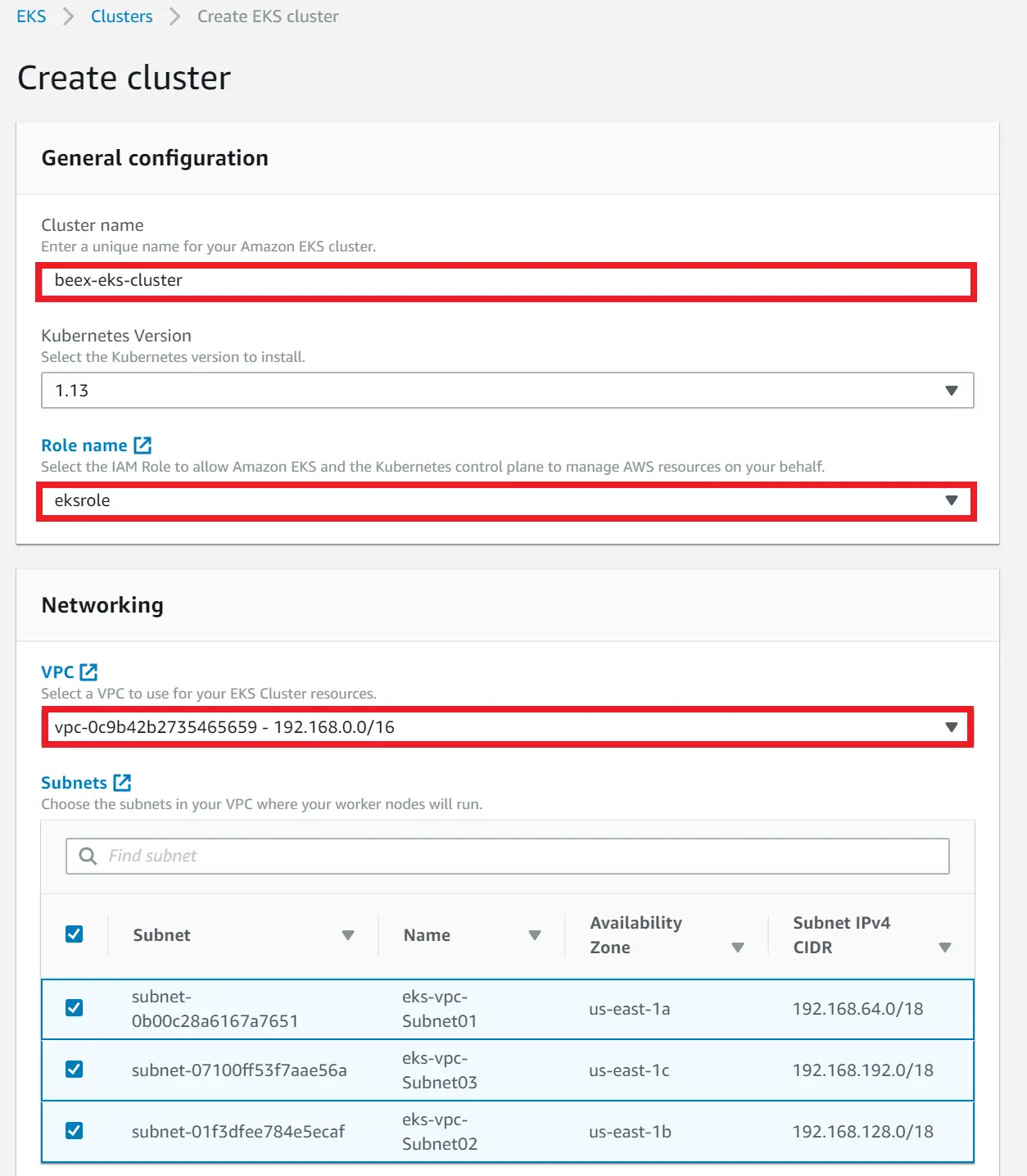Sort by the Availability Zone column arrow
This screenshot has width=1027, height=1176.
pos(738,948)
